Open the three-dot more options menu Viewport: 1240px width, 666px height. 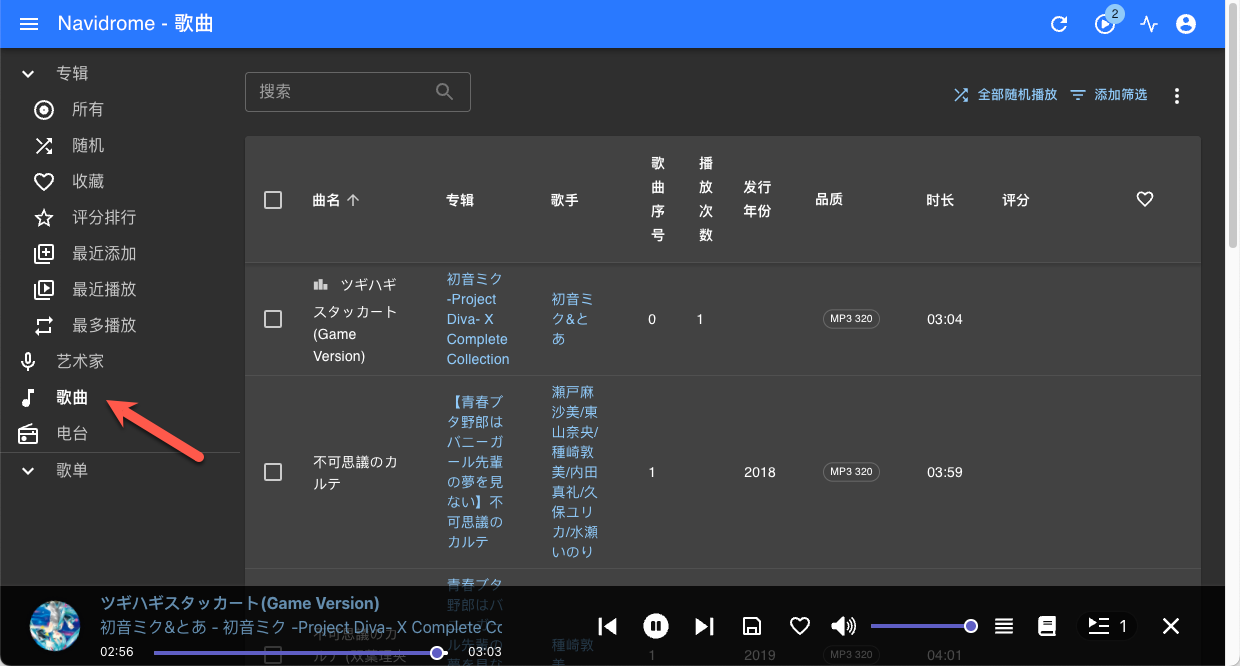pyautogui.click(x=1177, y=96)
